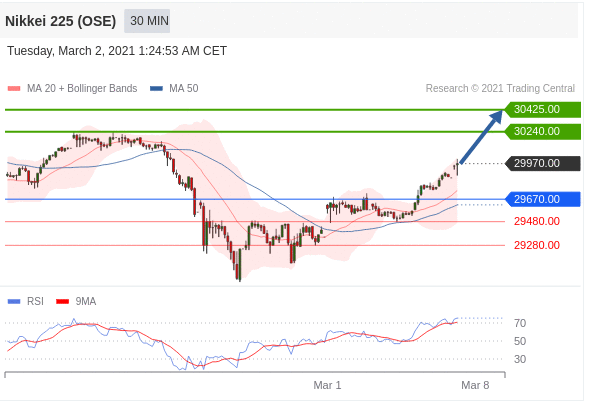
Task: Click the 30 MIN timeframe button
Action: point(147,21)
